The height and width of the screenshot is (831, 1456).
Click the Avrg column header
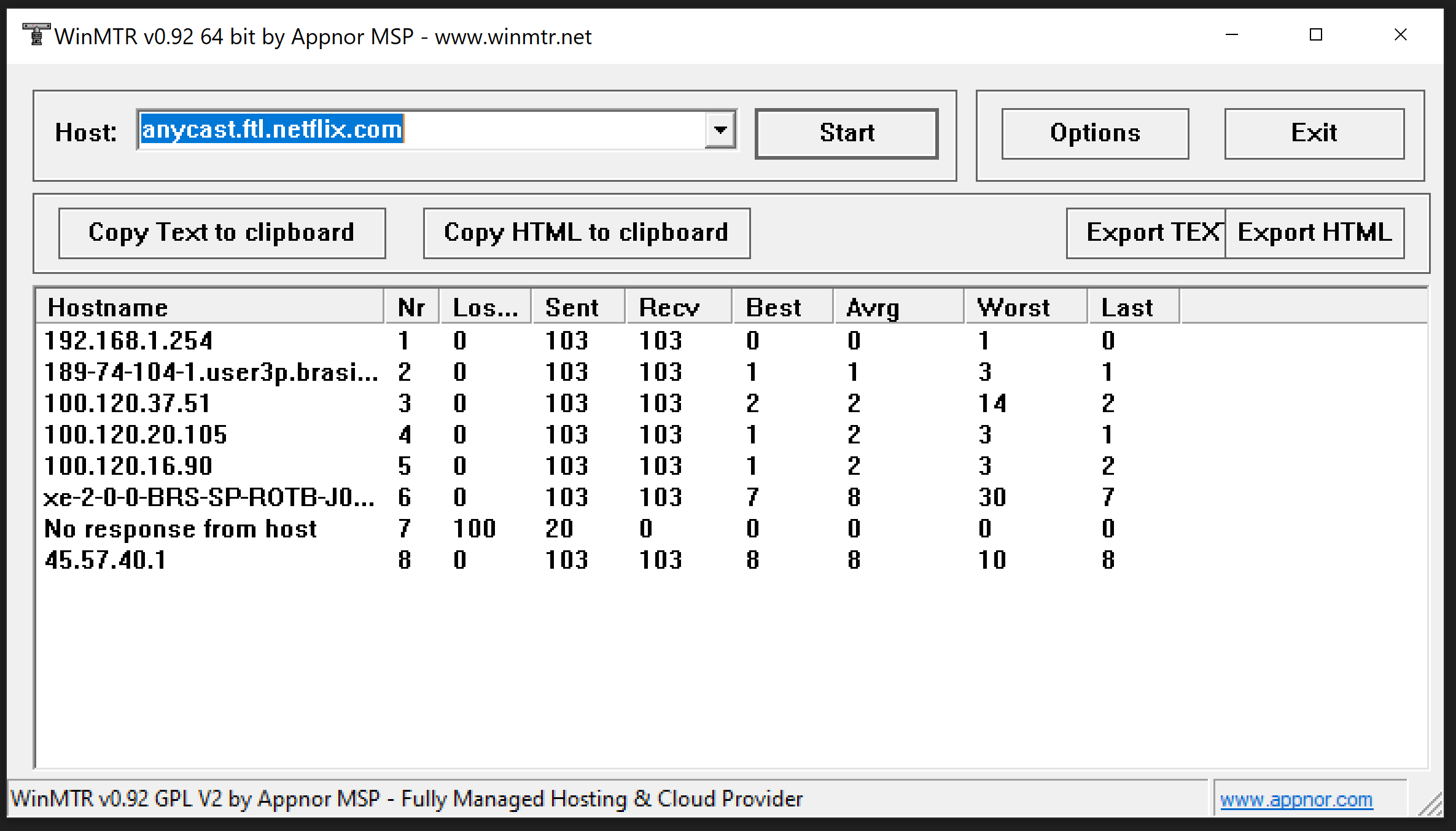[x=898, y=306]
